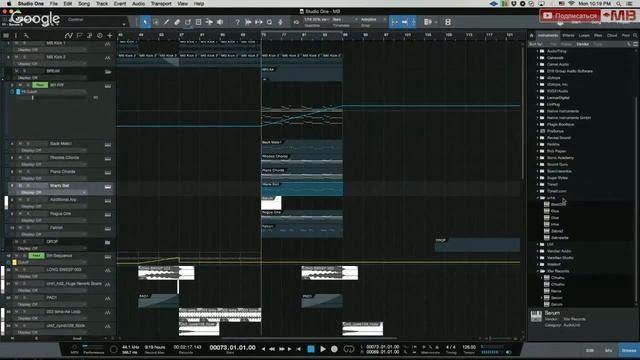This screenshot has height=360, width=640.
Task: Open the browser search magnifier
Action: tap(635, 36)
